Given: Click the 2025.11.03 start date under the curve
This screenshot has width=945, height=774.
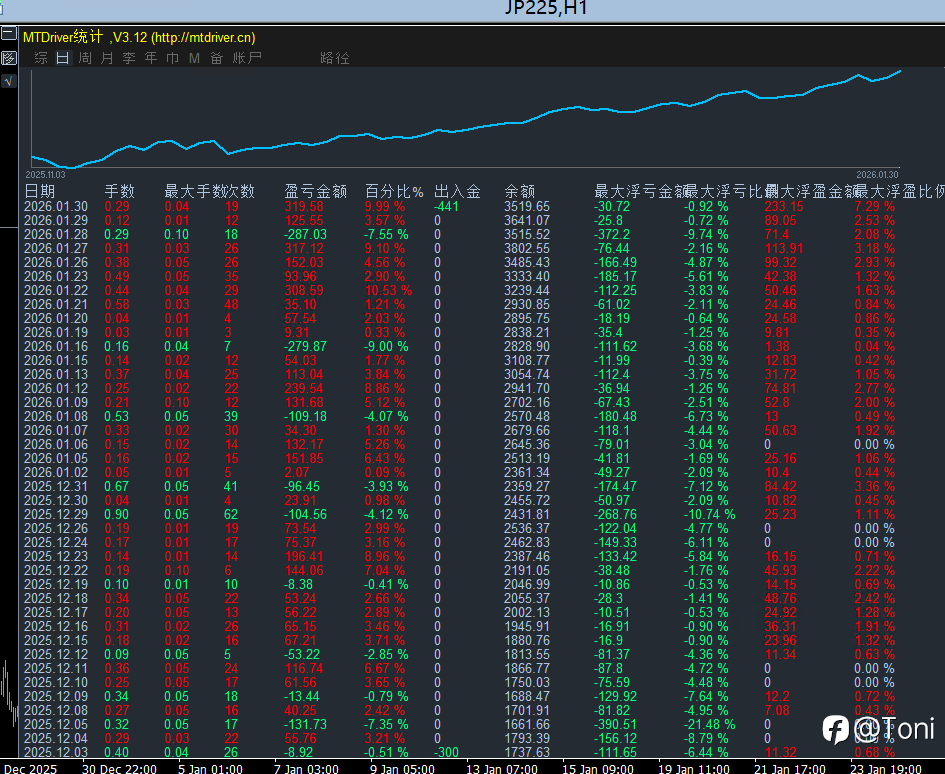Looking at the screenshot, I should click(x=45, y=175).
